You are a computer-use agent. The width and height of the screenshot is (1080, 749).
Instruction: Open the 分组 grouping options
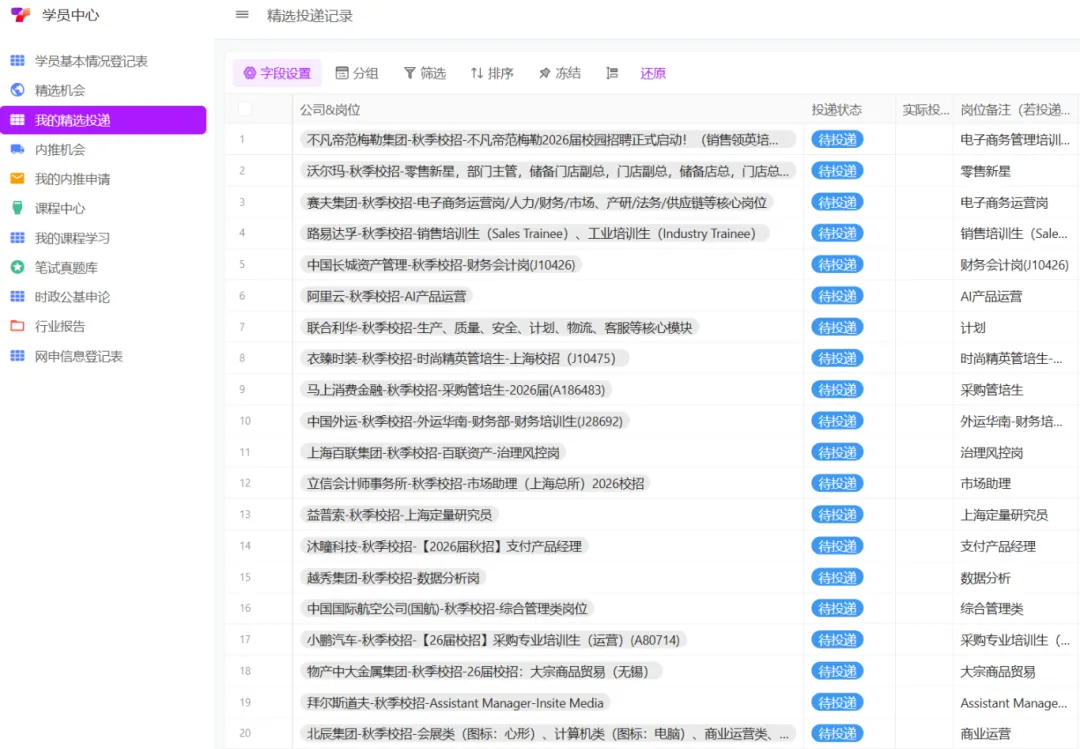pos(357,73)
